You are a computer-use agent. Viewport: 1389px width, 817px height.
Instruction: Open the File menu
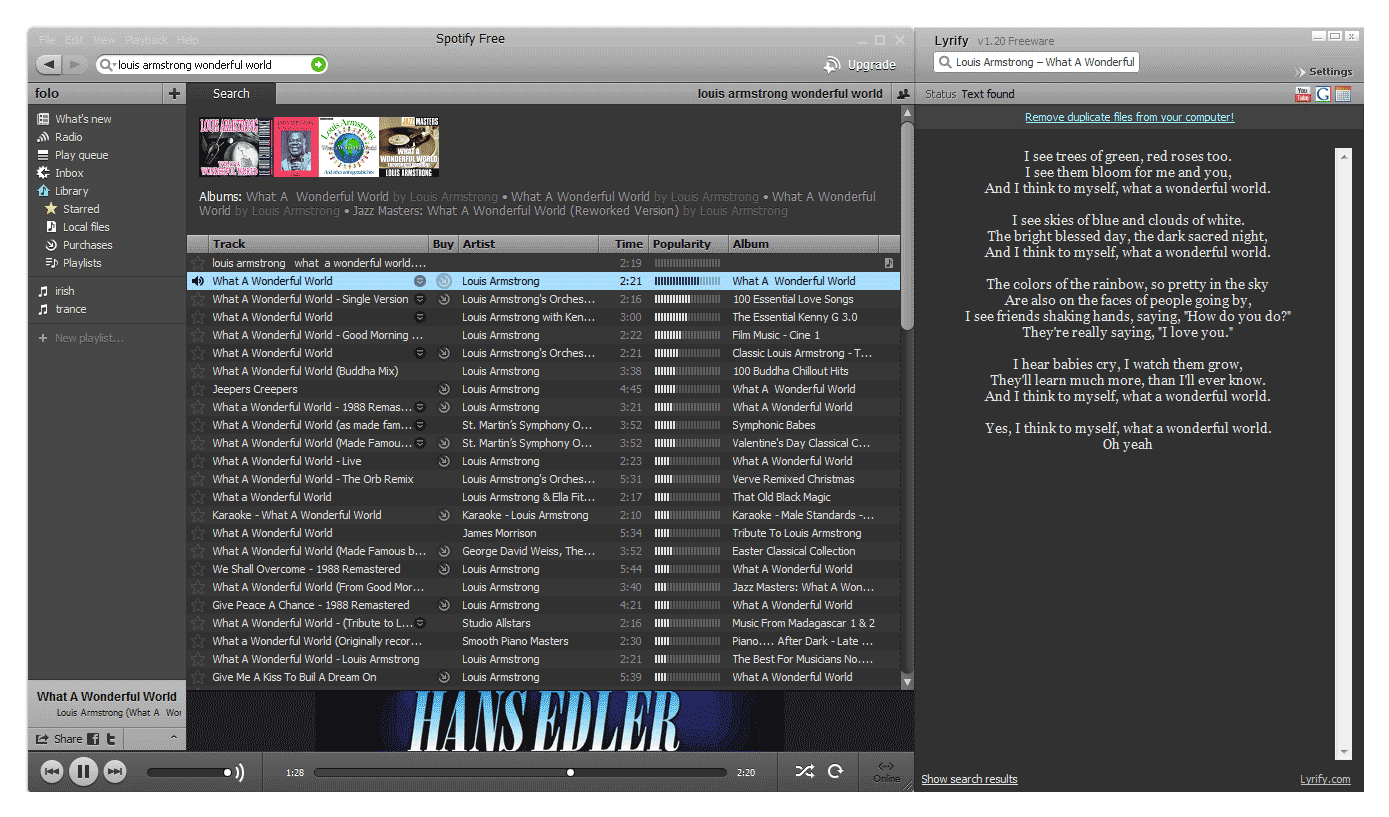(x=47, y=40)
